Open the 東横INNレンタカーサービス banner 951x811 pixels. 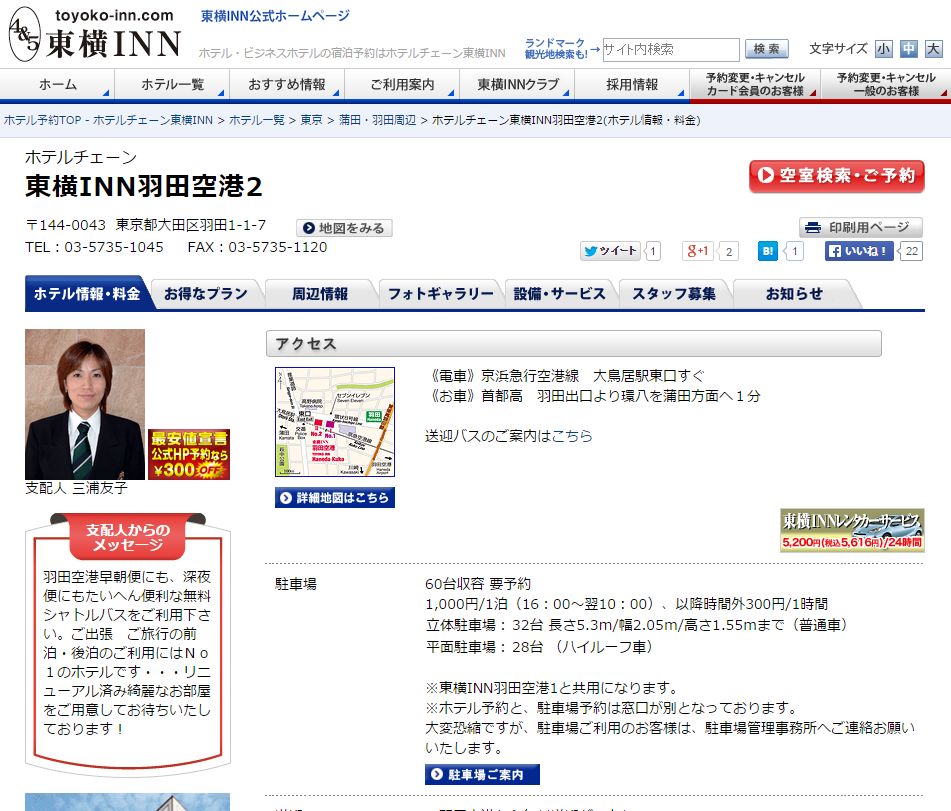[852, 530]
